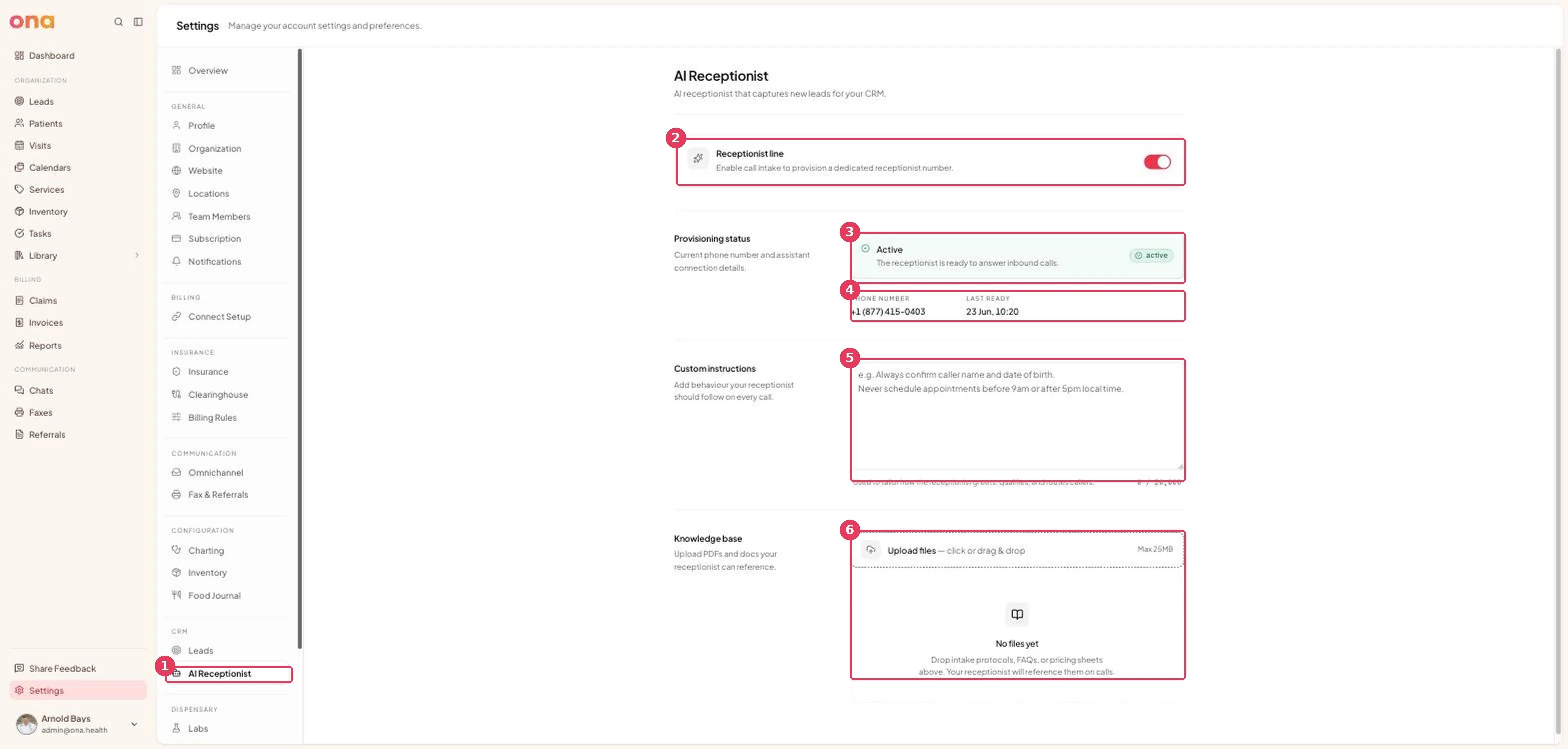Open Inventory under Configuration settings
The height and width of the screenshot is (749, 1568).
pyautogui.click(x=207, y=573)
